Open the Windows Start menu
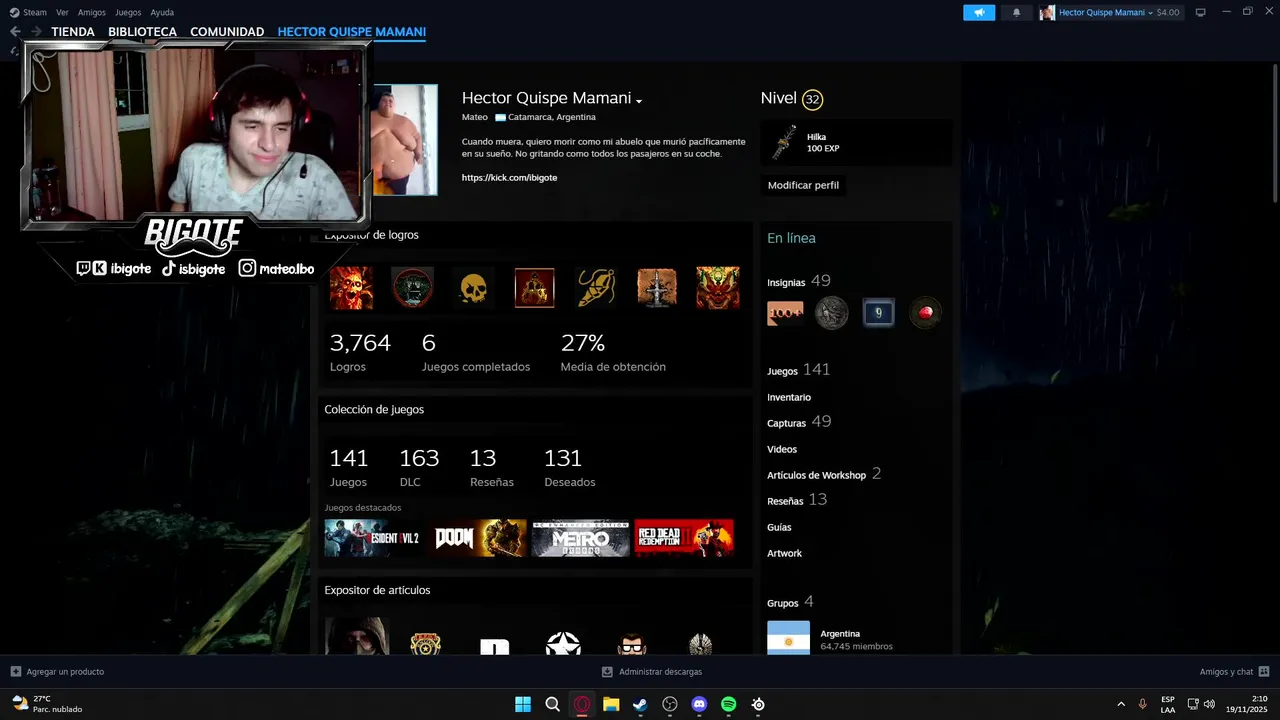This screenshot has height=720, width=1280. pos(523,704)
